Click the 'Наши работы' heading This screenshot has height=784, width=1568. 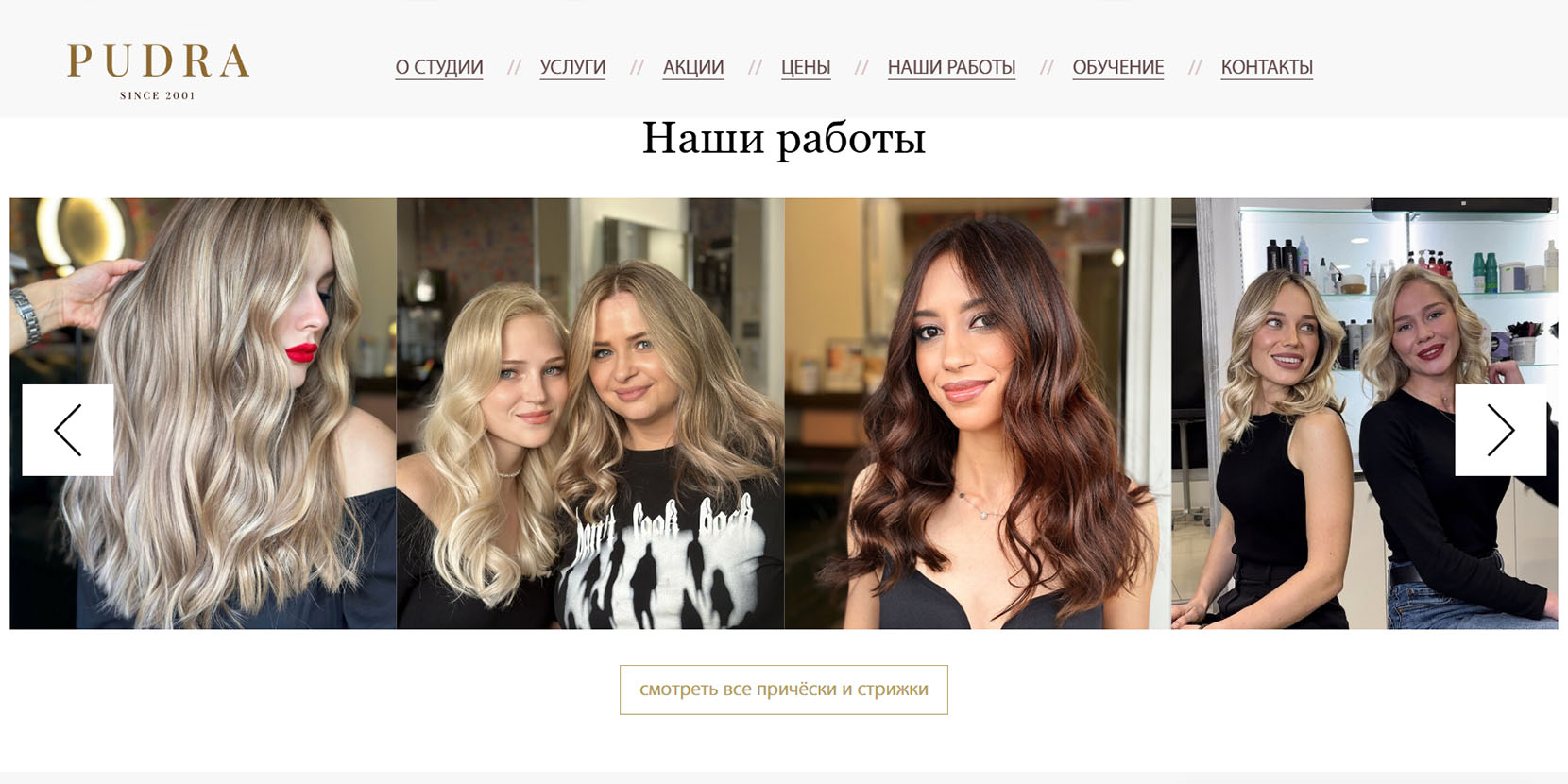(784, 138)
